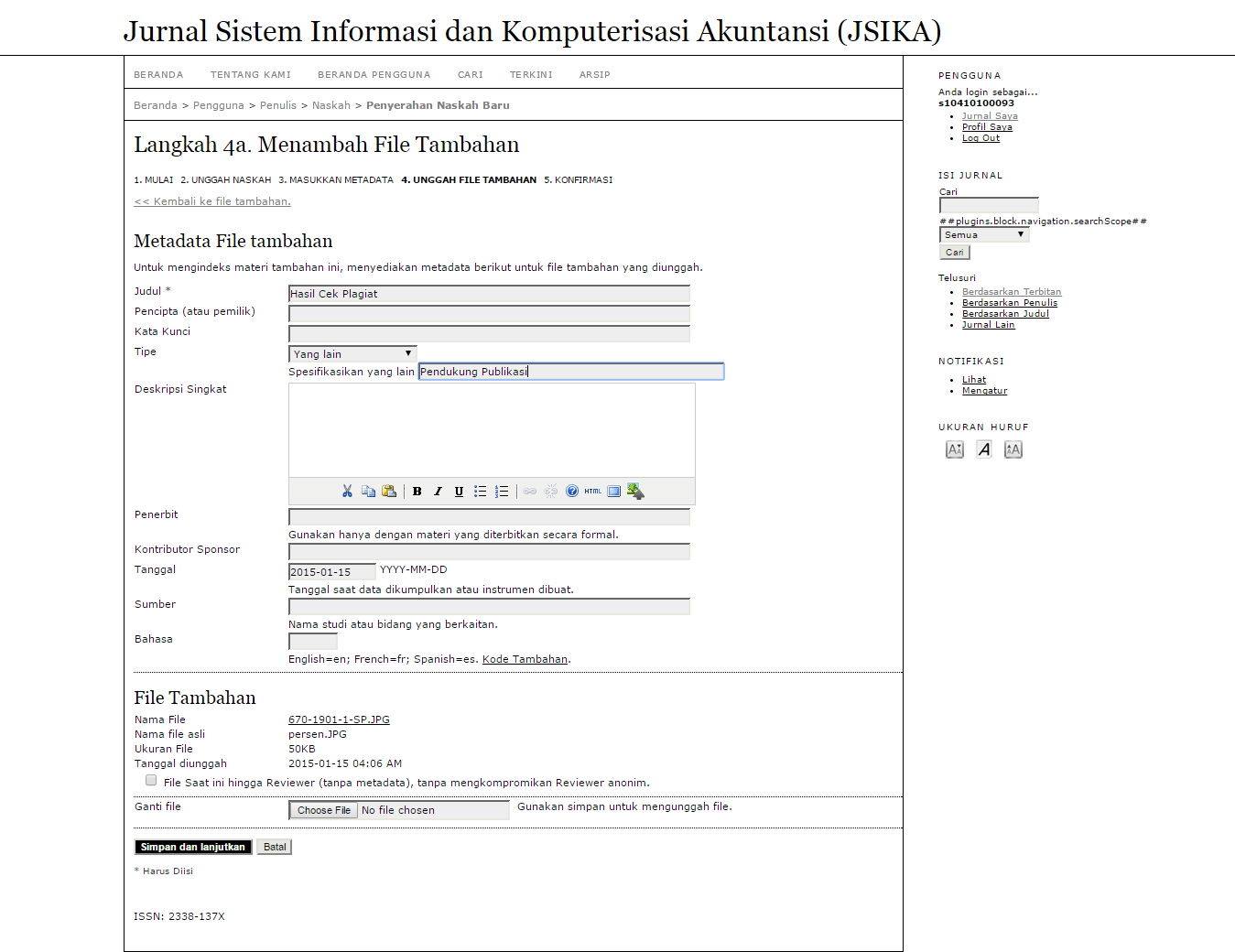Open the 670-1901-1-SP.JPG file link
Viewport: 1235px width, 952px height.
click(339, 719)
